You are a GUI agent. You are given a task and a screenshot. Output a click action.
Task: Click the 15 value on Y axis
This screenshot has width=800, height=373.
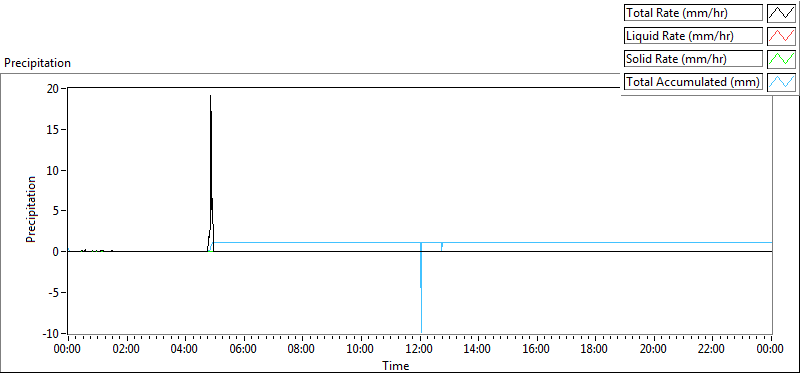click(53, 129)
